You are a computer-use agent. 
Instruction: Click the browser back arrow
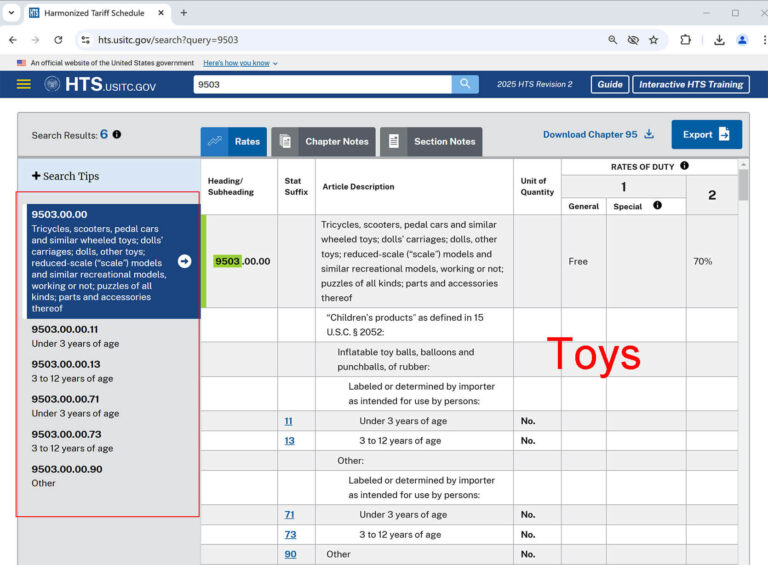(13, 40)
